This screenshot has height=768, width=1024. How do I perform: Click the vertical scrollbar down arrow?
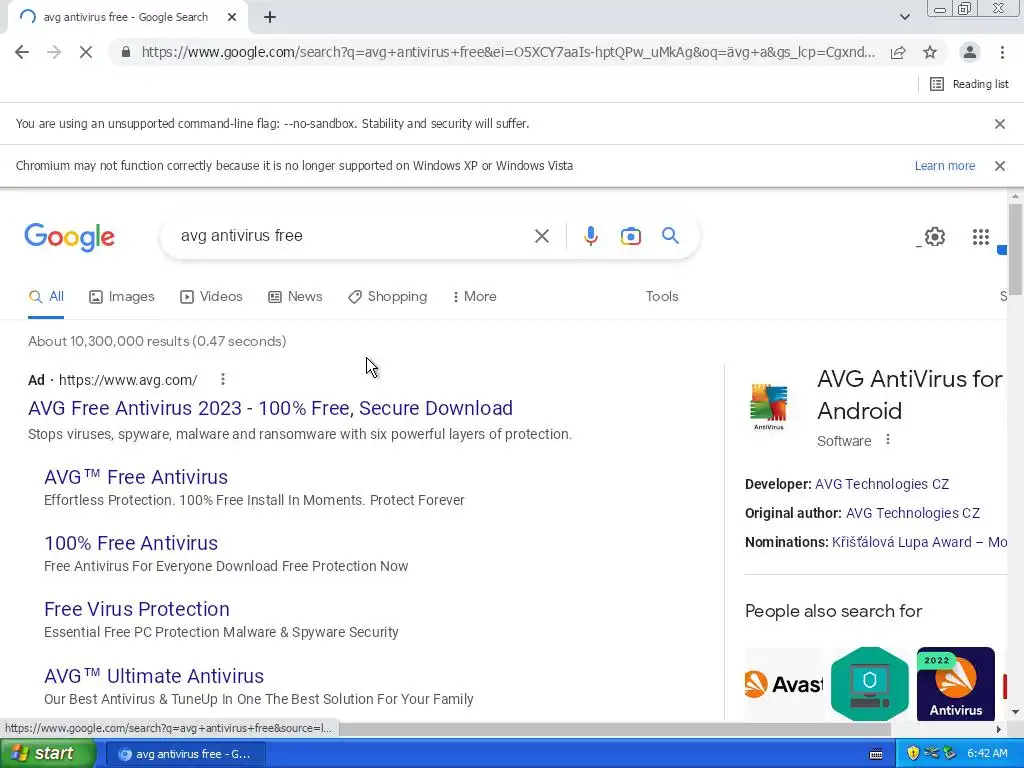pos(1015,712)
